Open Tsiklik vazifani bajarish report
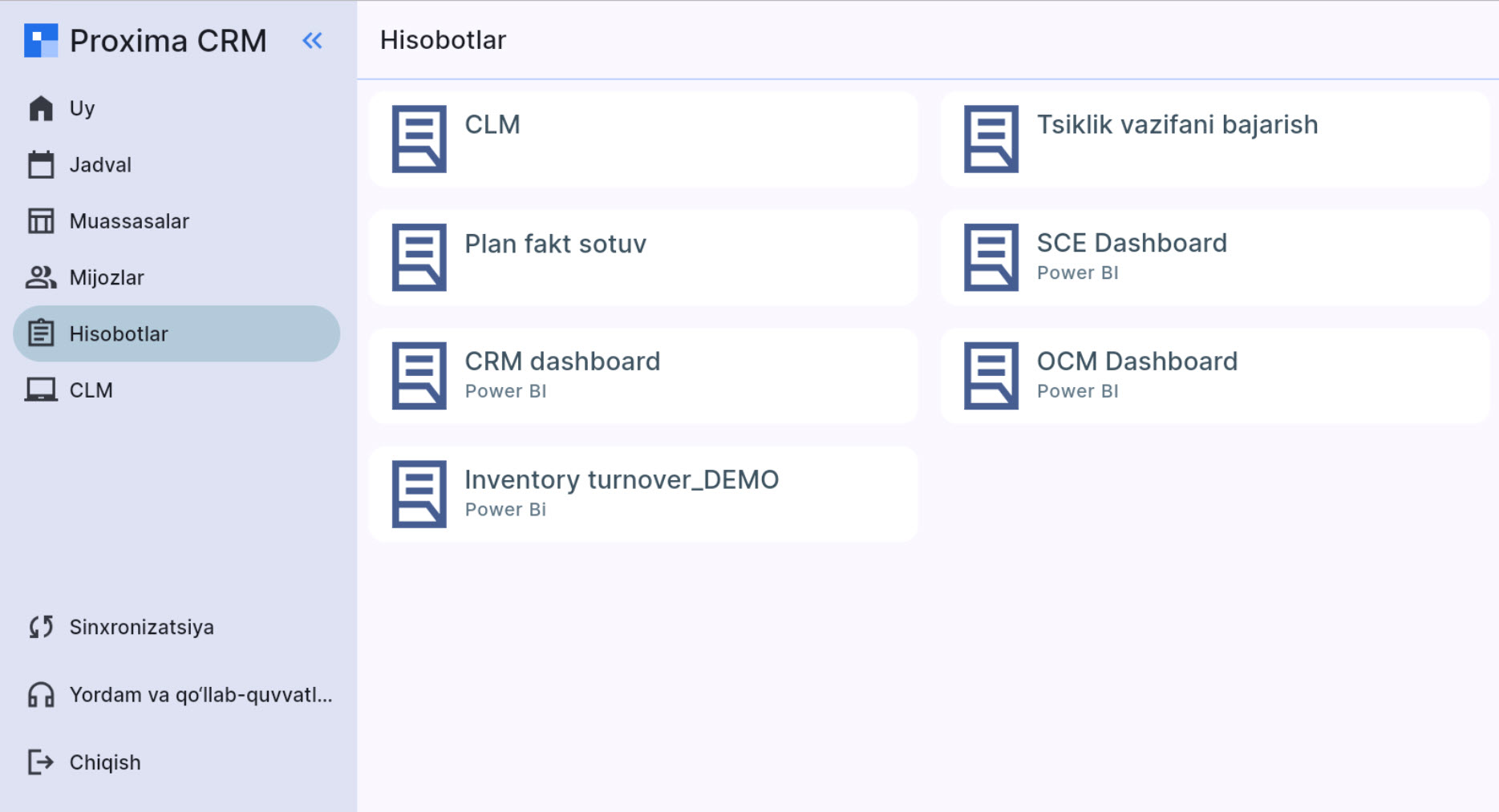The height and width of the screenshot is (812, 1499). (1214, 139)
